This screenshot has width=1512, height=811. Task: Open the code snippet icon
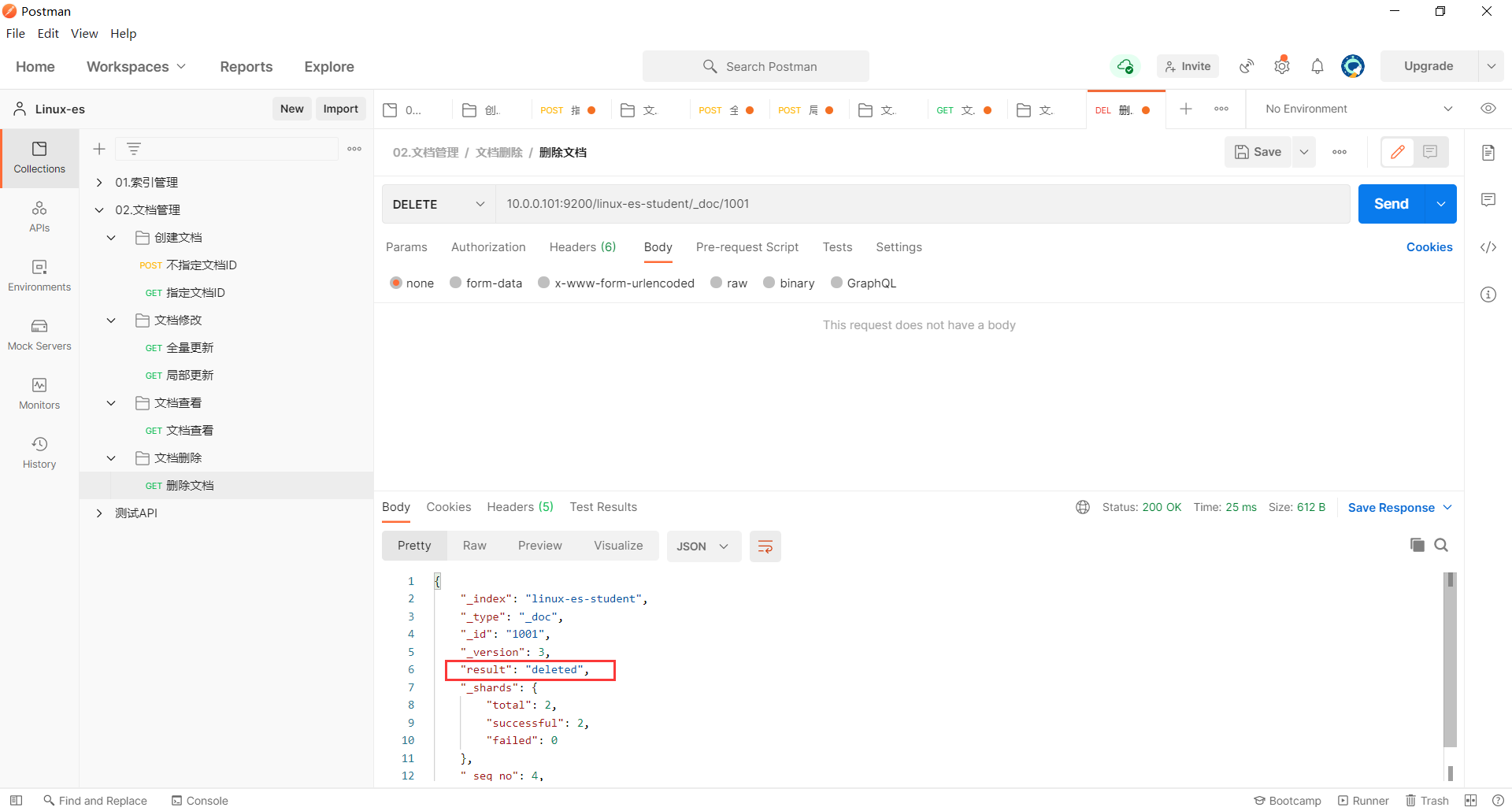[x=1488, y=247]
